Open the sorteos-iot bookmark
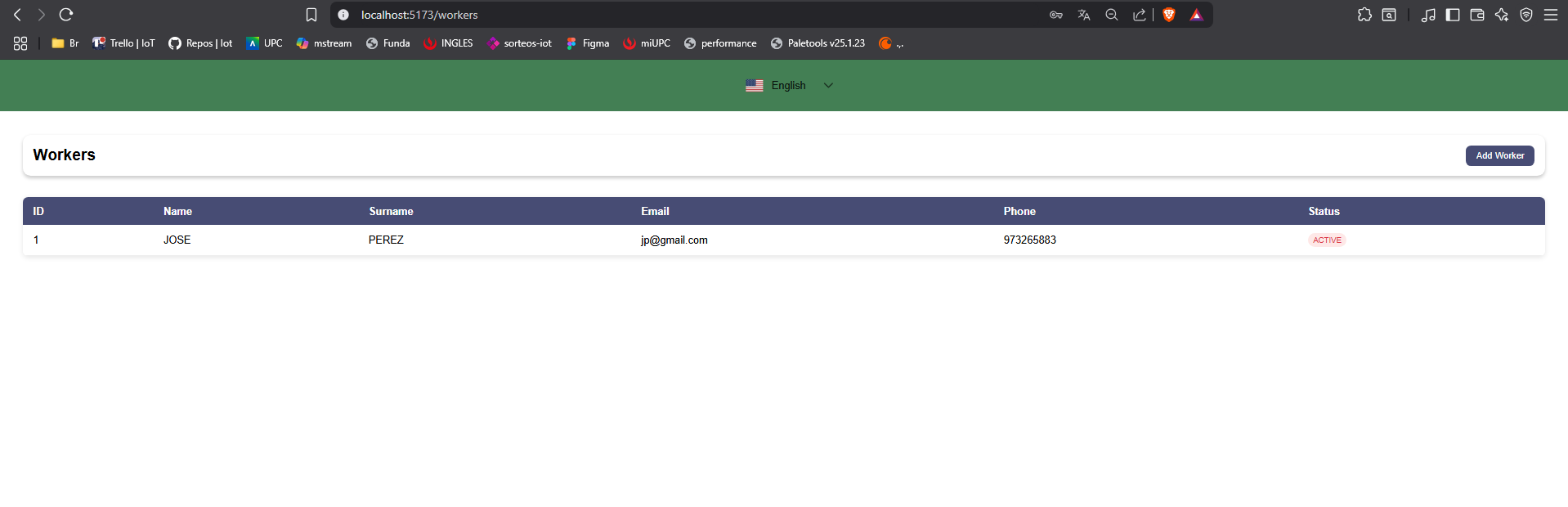1568x507 pixels. pos(519,43)
